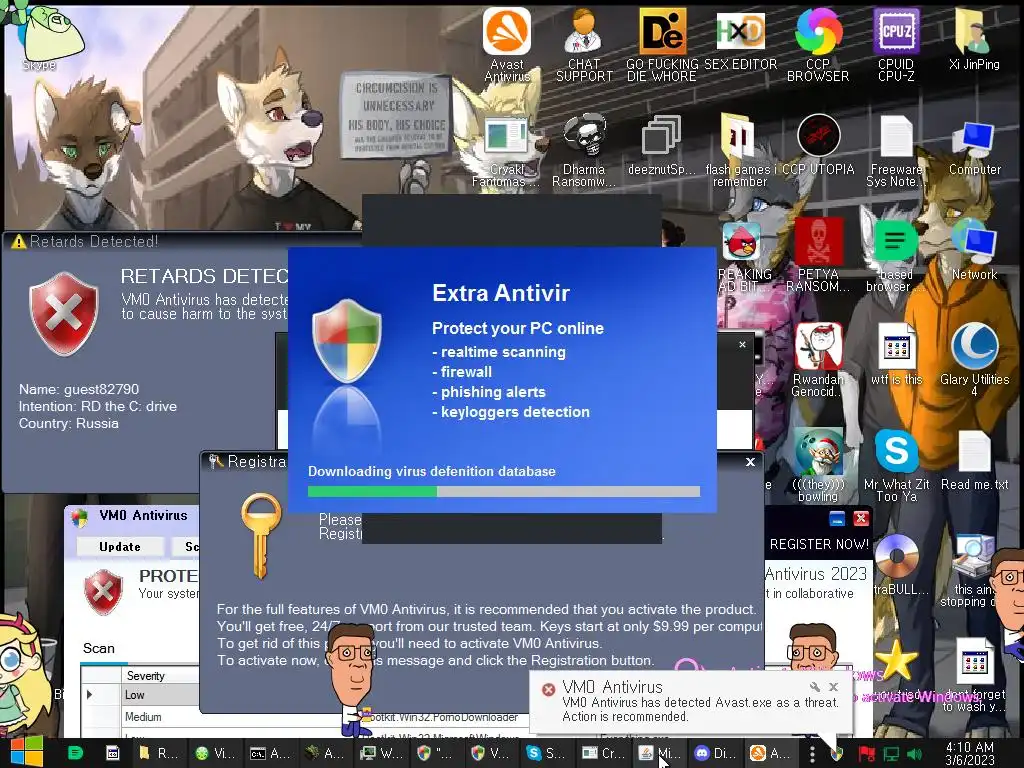1024x768 pixels.
Task: Switch to the Cr... taskbar item
Action: pyautogui.click(x=603, y=753)
